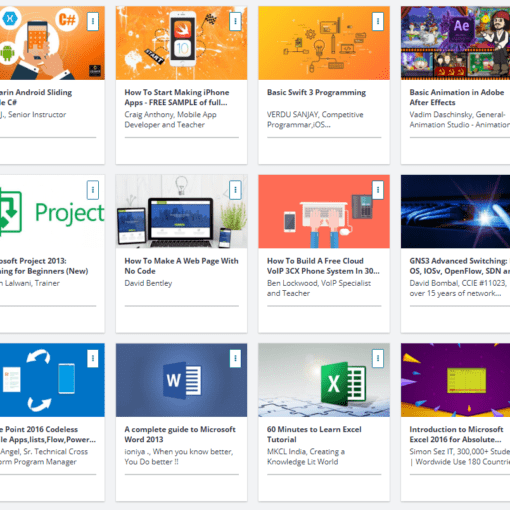Open options menu on SharePoint 2016 Codeless card
Screen dimensions: 510x510
[x=93, y=358]
